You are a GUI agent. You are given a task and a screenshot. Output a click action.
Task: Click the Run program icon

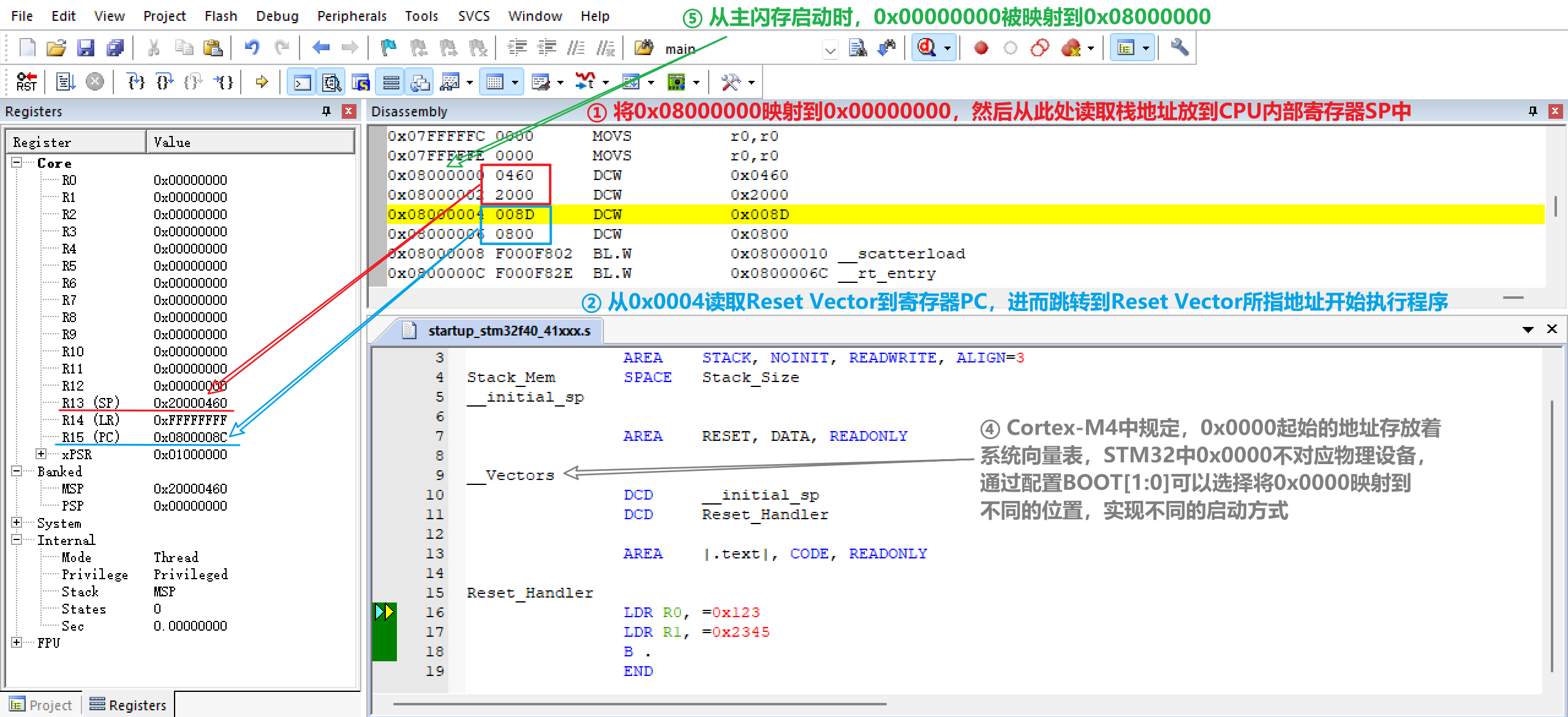click(x=66, y=81)
